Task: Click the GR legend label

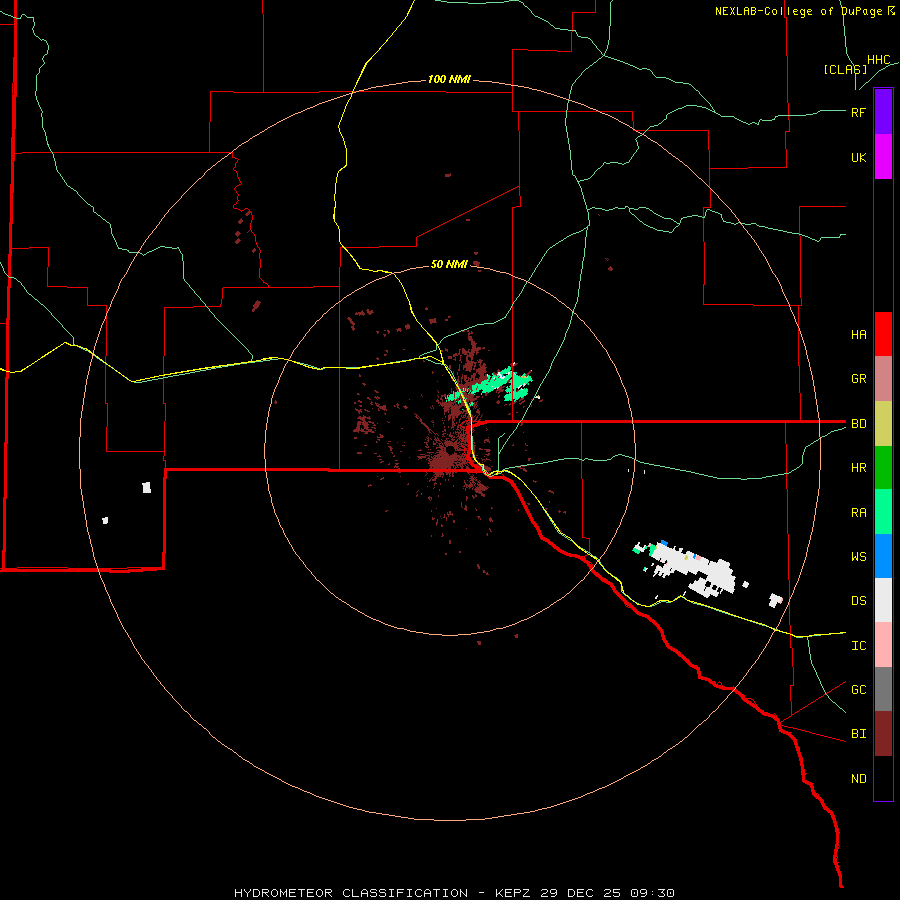Action: tap(859, 379)
